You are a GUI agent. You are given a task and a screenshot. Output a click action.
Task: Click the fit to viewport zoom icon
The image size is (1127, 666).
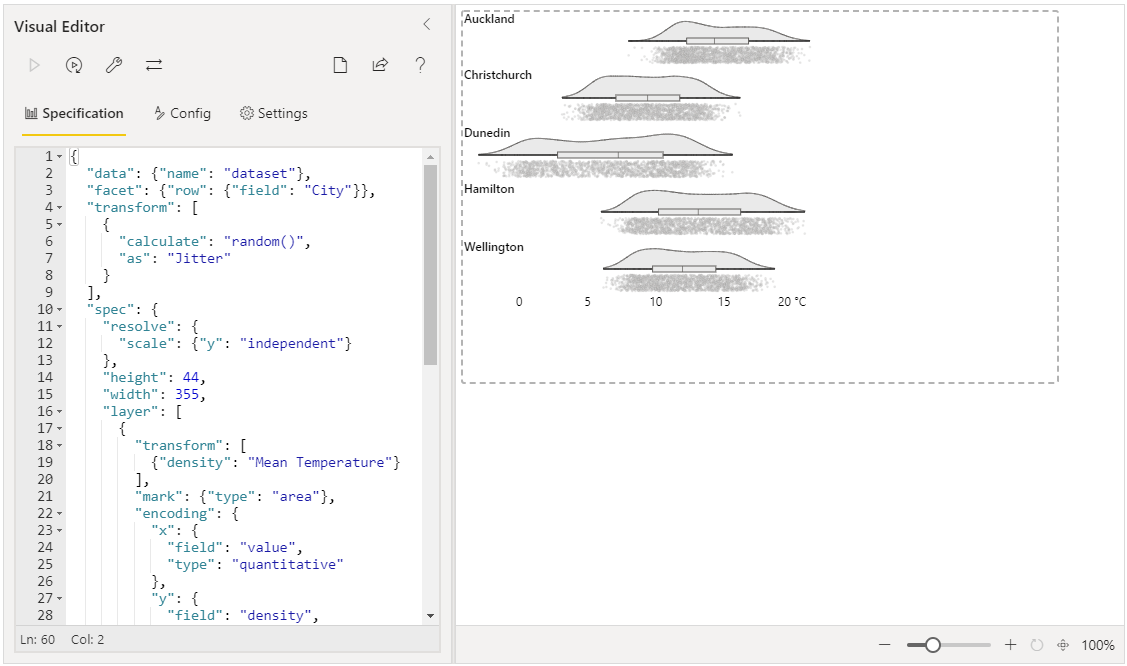coord(1063,645)
